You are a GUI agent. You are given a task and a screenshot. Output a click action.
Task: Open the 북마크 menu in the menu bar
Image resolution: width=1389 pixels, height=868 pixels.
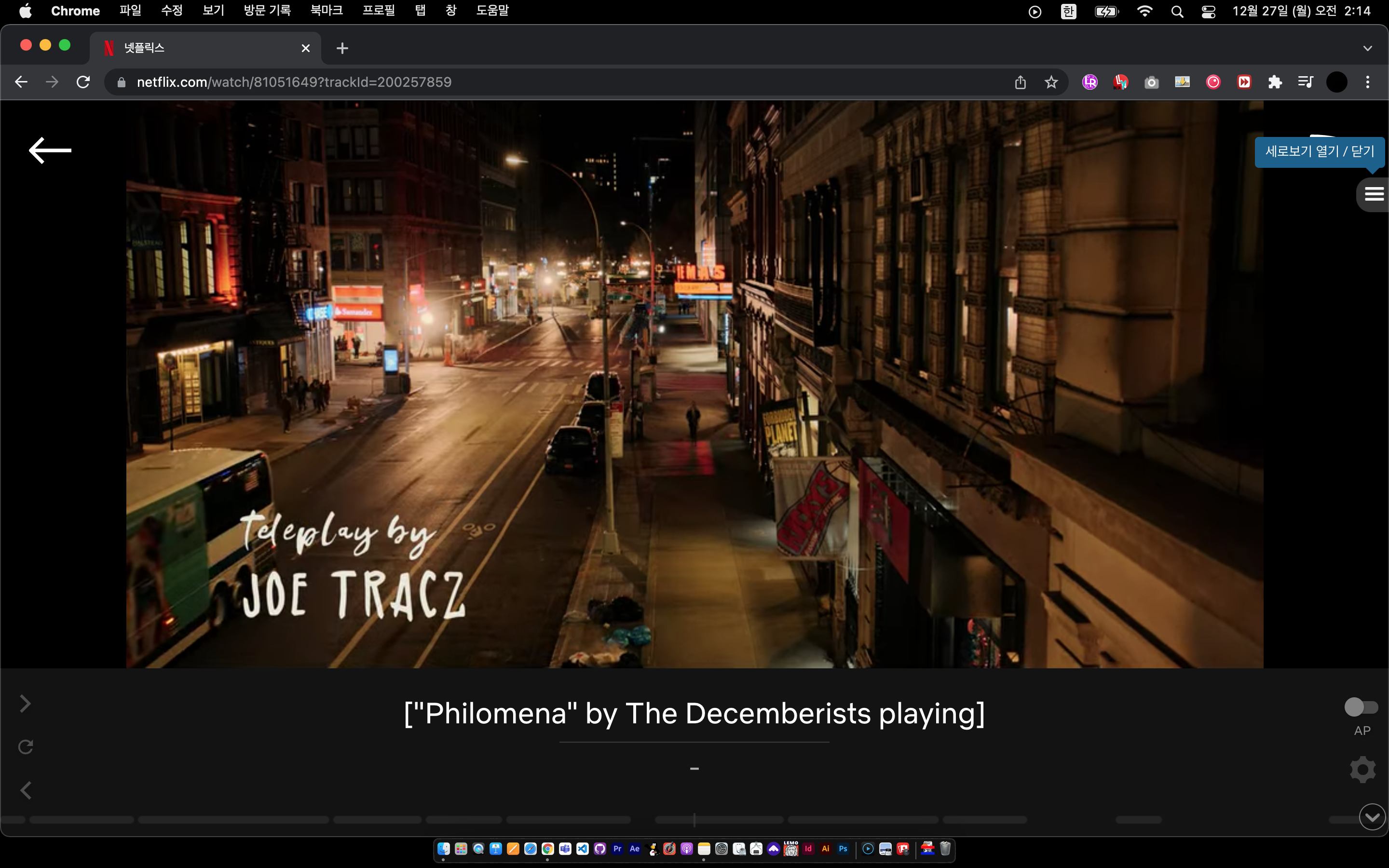tap(326, 11)
